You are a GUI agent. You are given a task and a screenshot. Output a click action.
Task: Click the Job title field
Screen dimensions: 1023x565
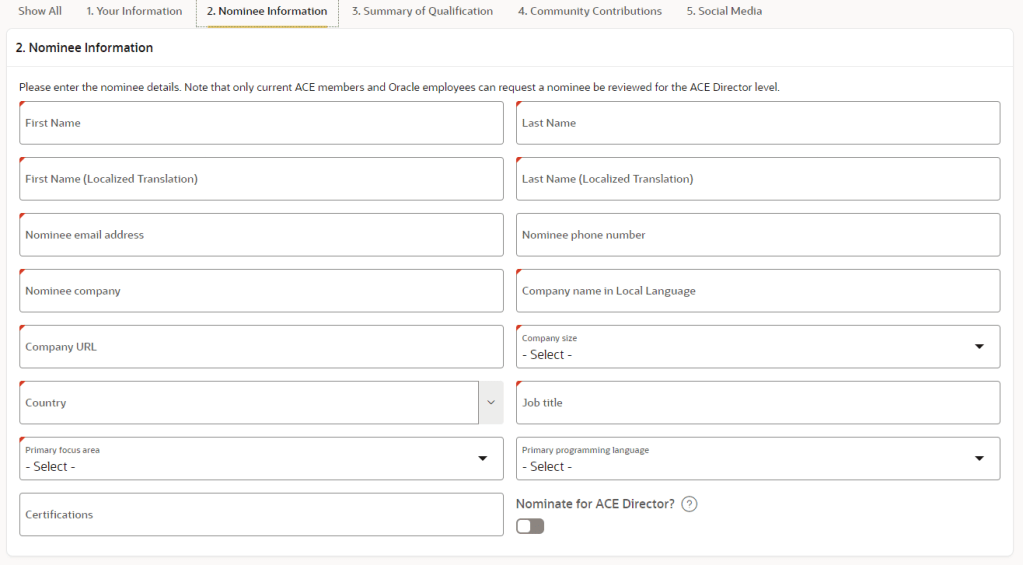tap(757, 403)
